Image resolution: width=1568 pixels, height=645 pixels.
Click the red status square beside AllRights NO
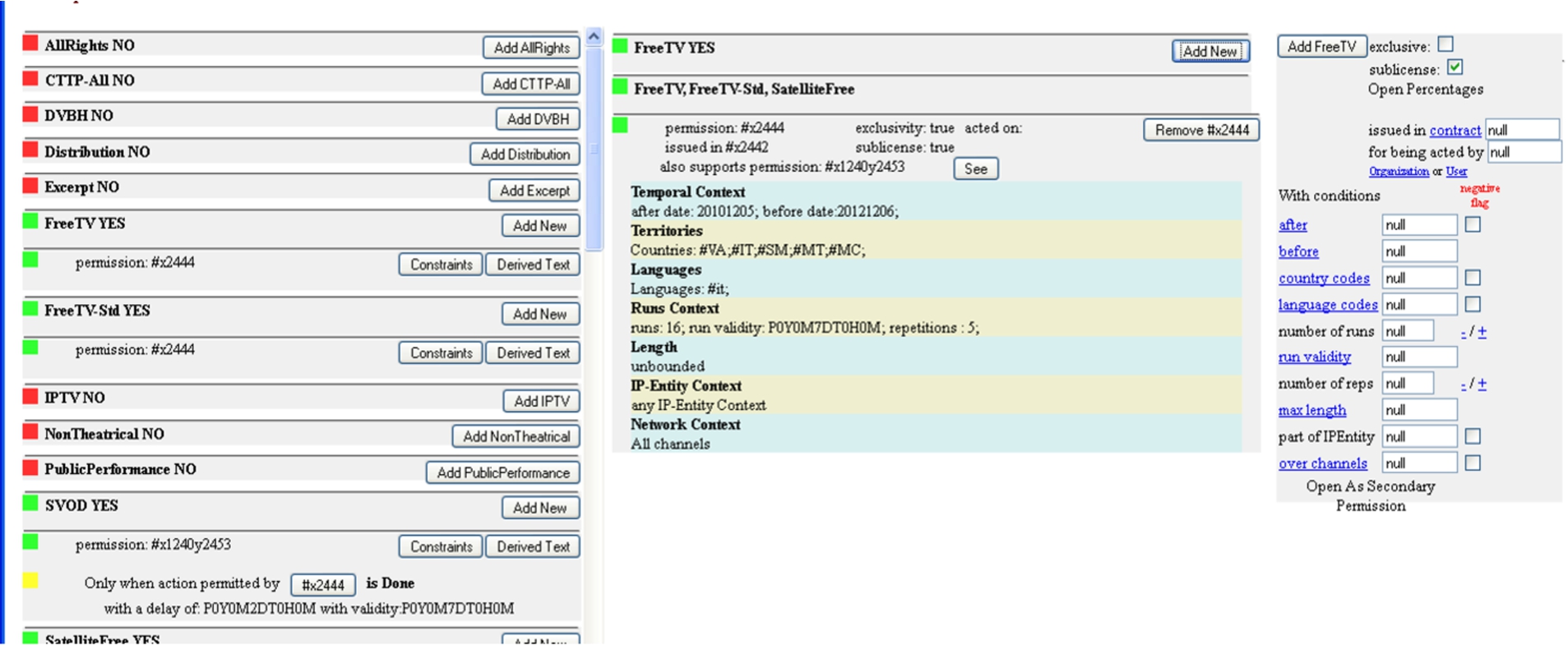30,43
